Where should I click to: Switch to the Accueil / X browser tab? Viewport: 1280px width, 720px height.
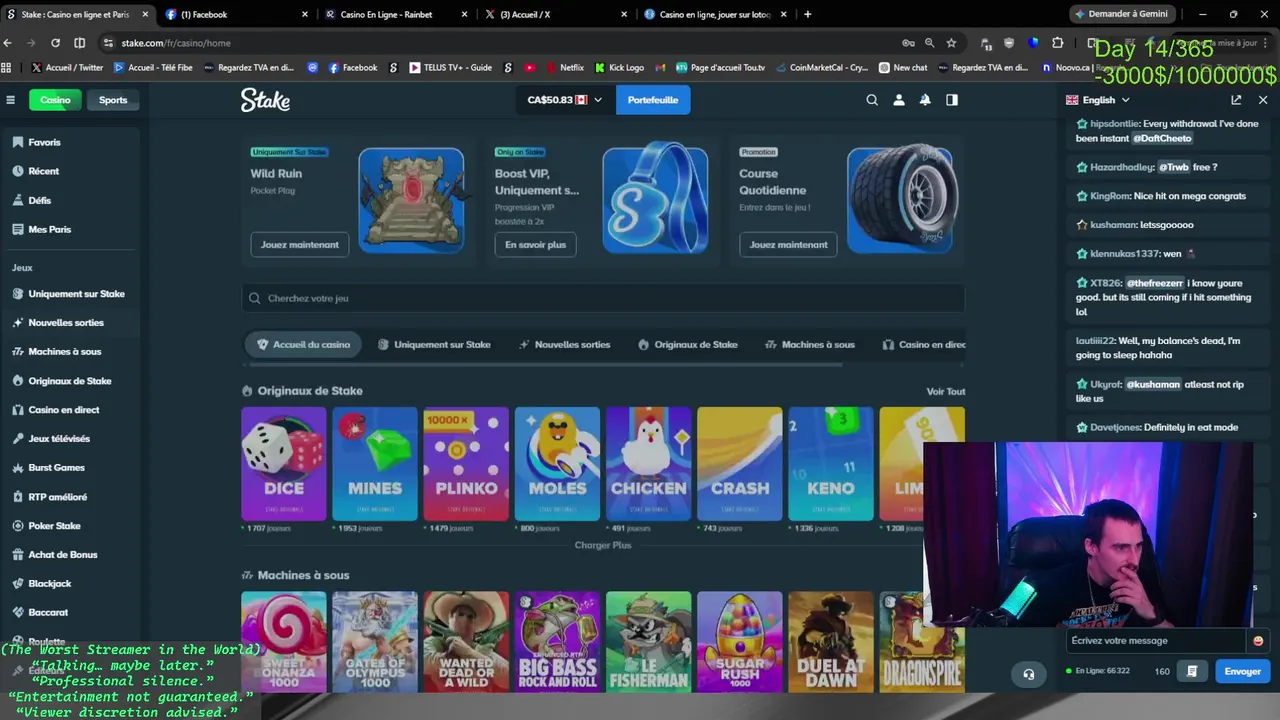click(555, 14)
